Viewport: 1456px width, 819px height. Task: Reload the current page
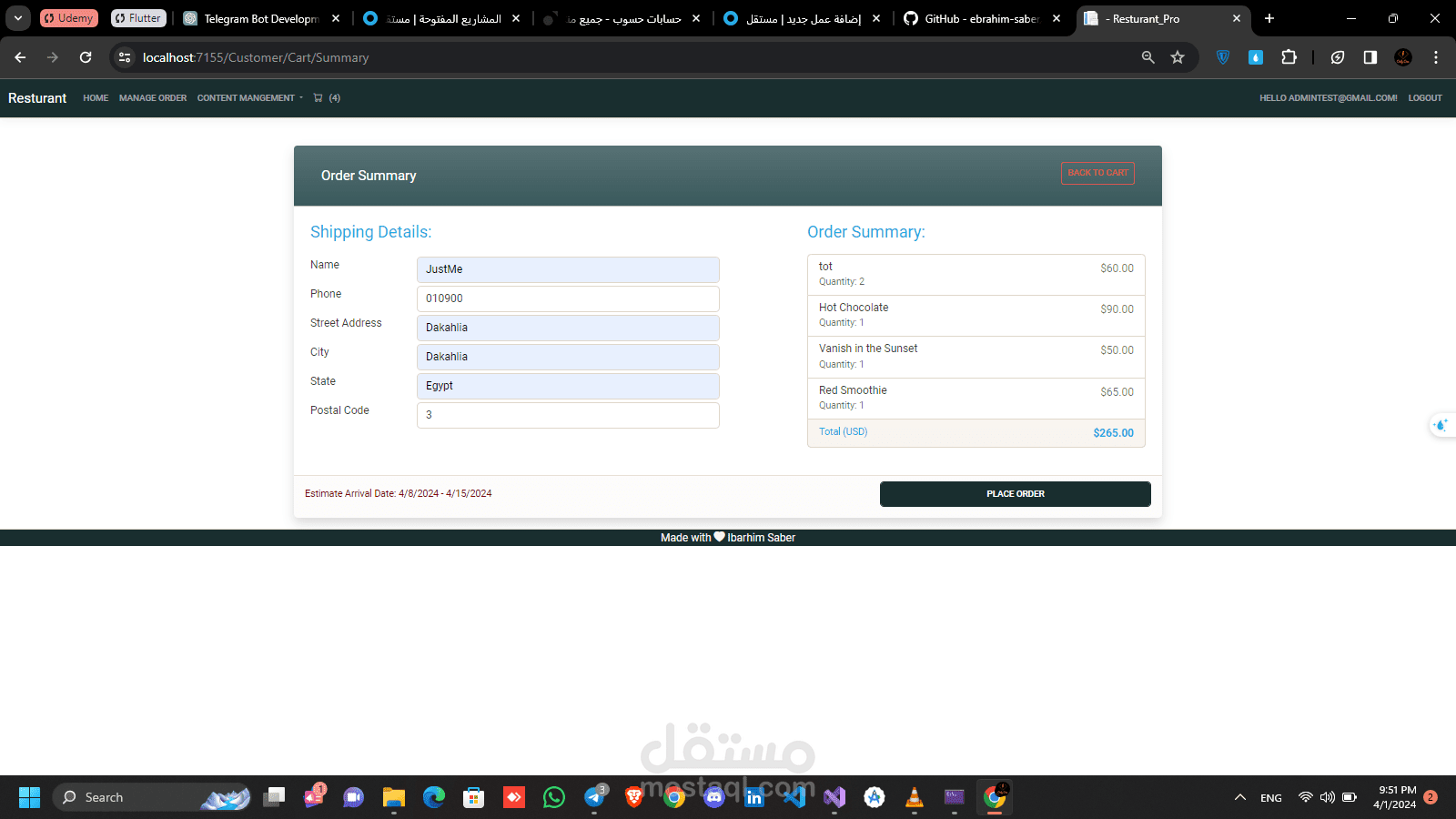pyautogui.click(x=86, y=57)
